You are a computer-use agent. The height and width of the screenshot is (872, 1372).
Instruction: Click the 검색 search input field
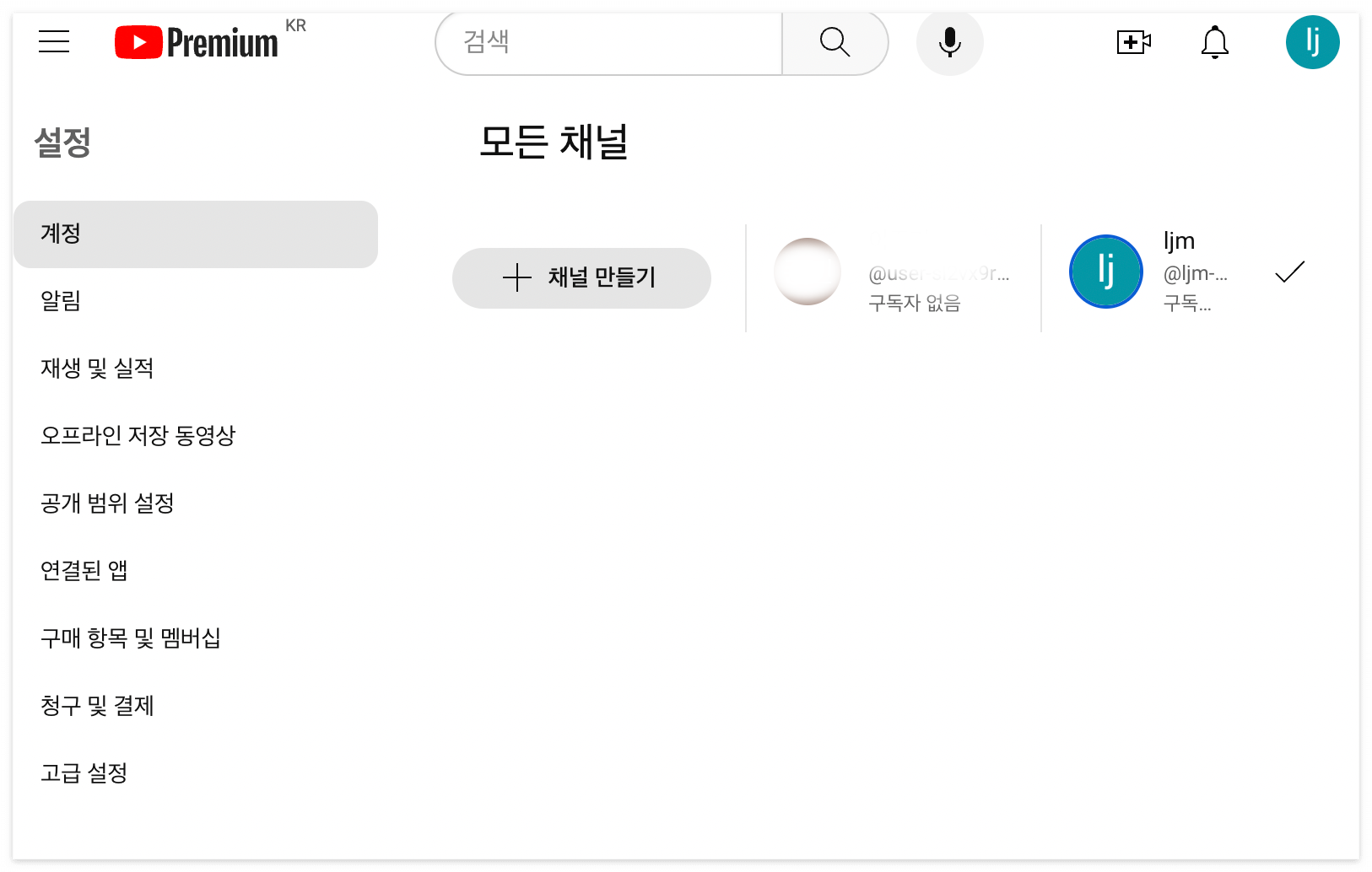pos(608,42)
